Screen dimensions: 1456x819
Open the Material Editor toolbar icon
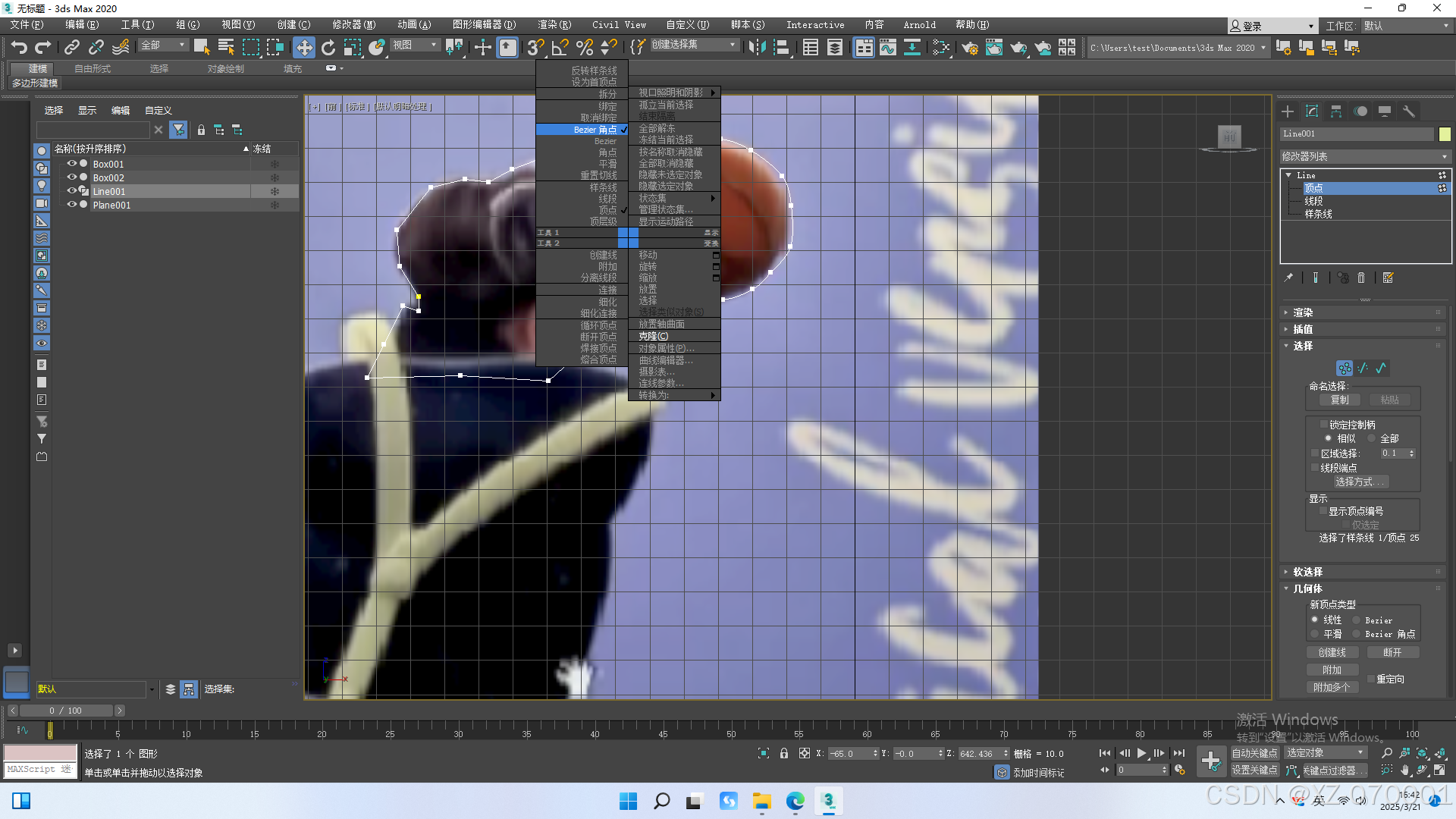click(x=940, y=48)
